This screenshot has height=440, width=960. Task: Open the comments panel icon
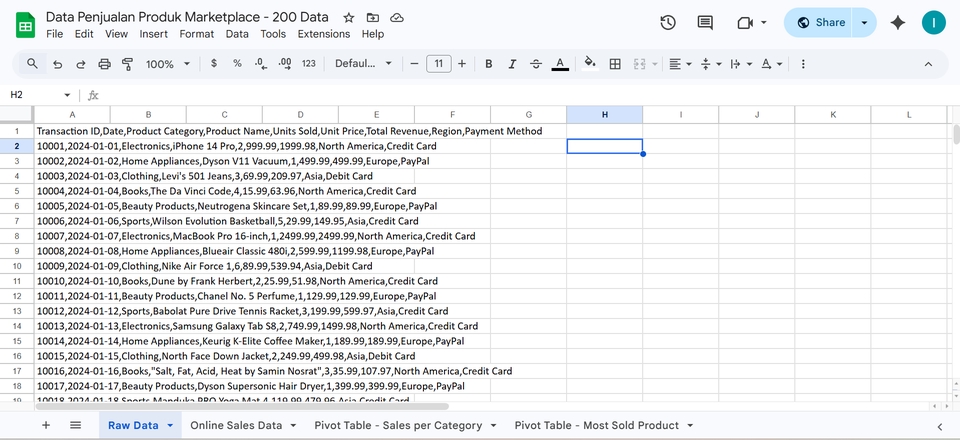[x=705, y=23]
